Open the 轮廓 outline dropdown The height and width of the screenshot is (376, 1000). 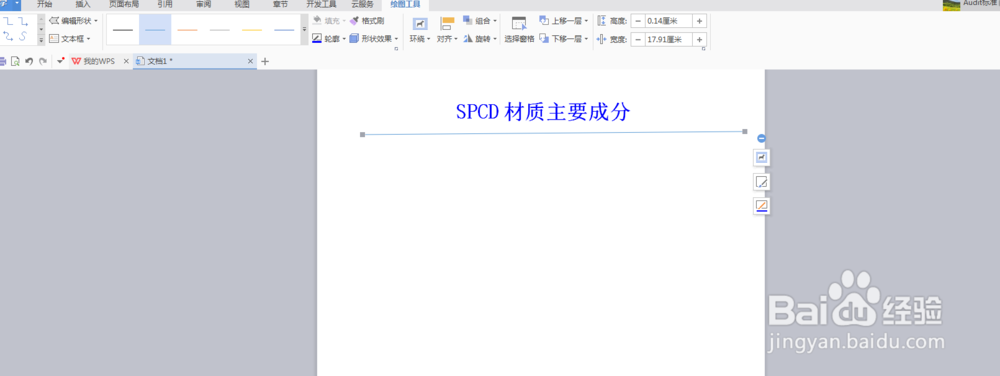(x=329, y=39)
